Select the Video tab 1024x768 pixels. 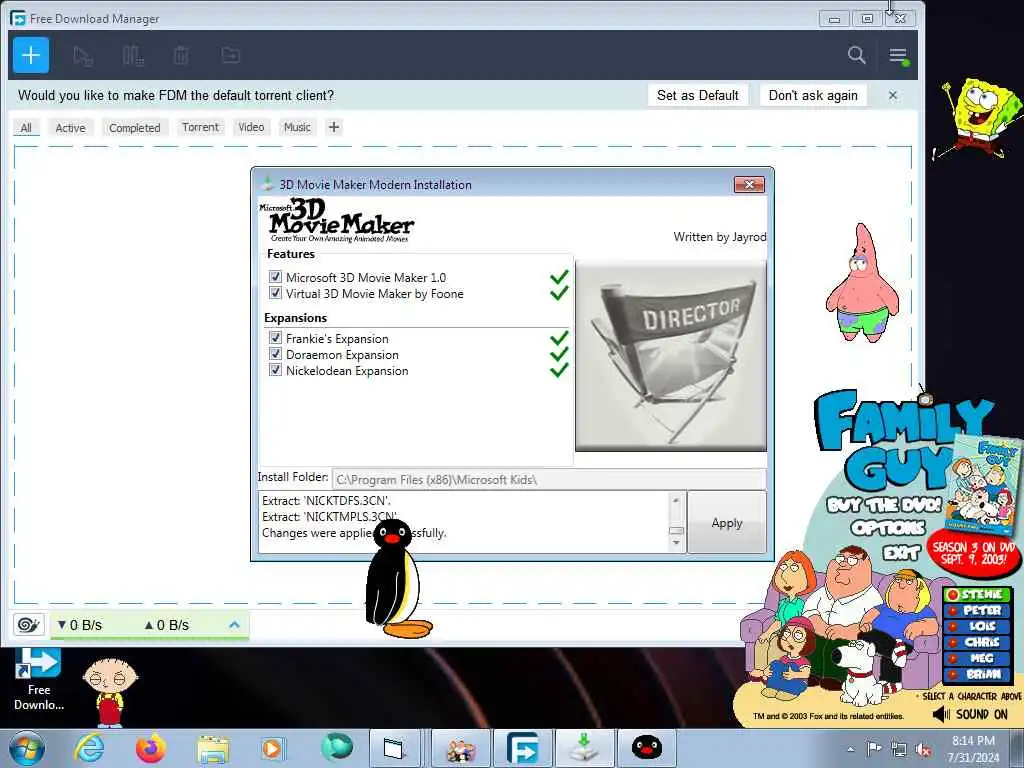pyautogui.click(x=251, y=127)
